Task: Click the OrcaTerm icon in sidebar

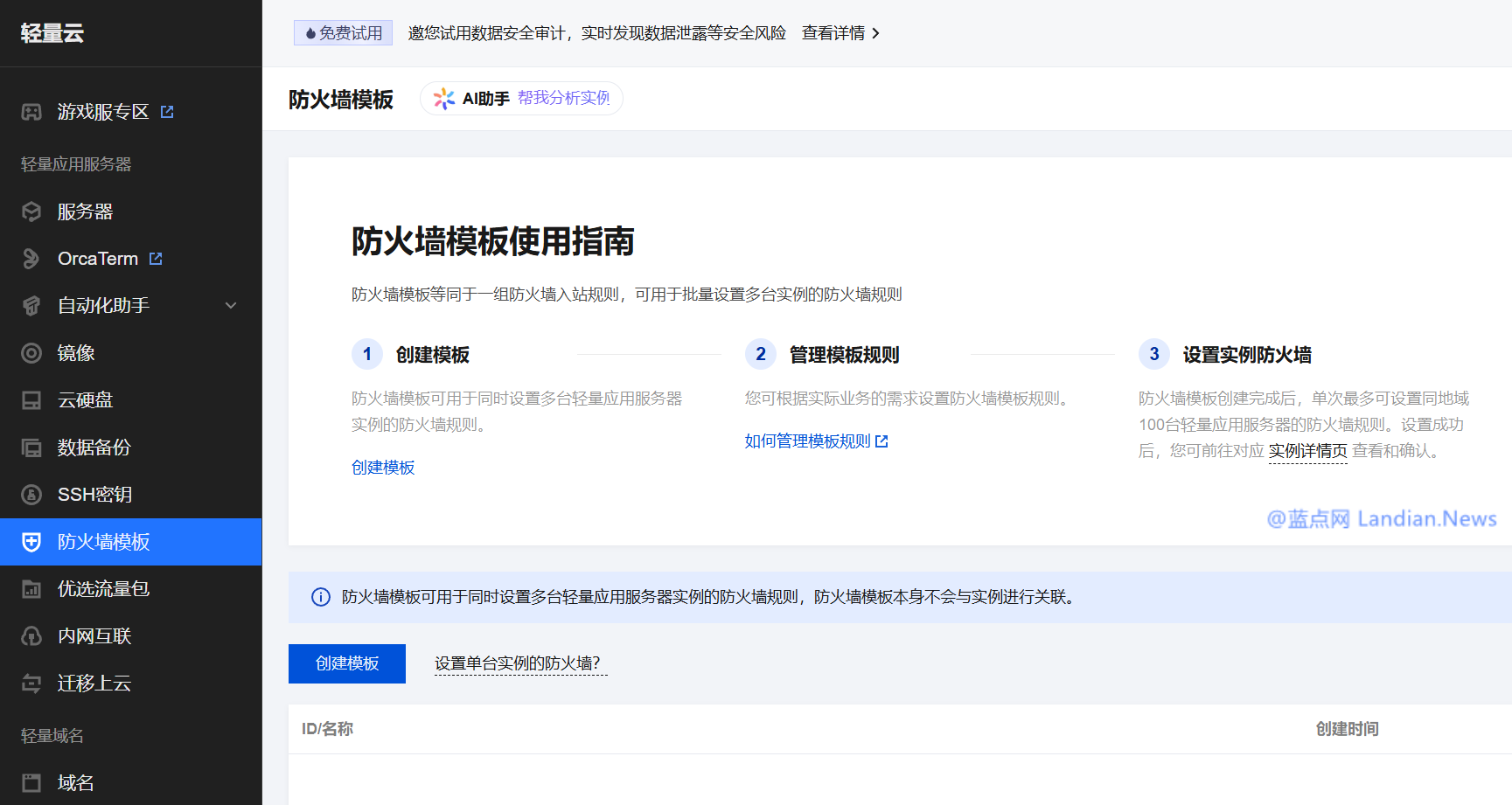Action: click(x=31, y=259)
